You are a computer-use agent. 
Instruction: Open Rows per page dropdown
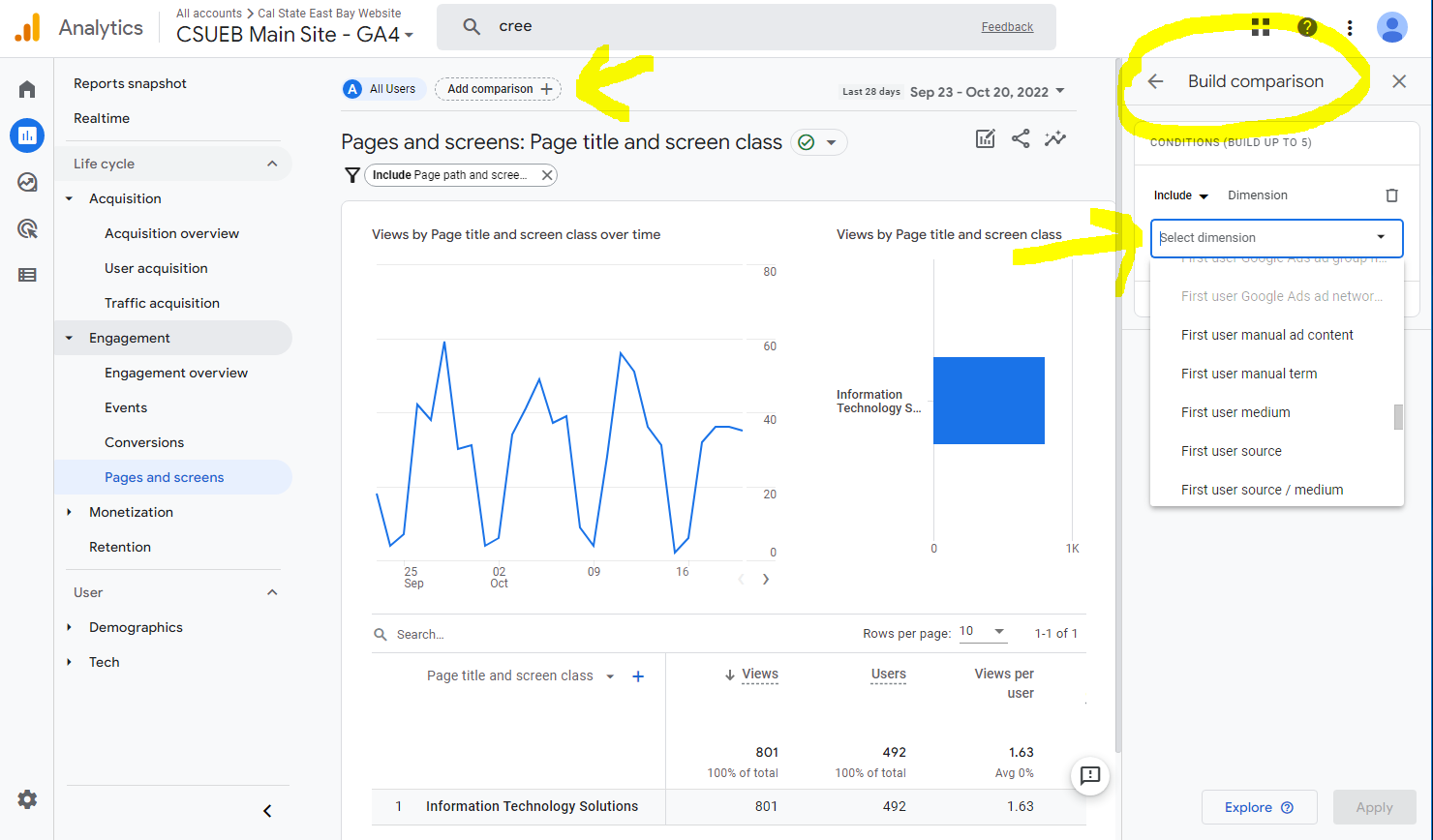[983, 632]
